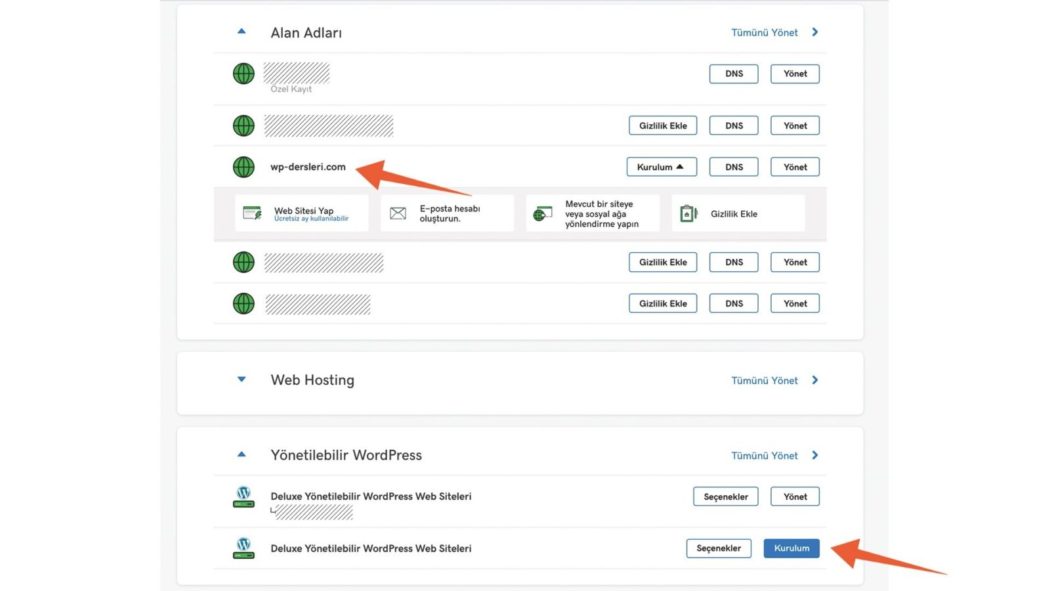1050x591 pixels.
Task: Click Seçenekler beside the blue Kurulum button
Action: [719, 548]
